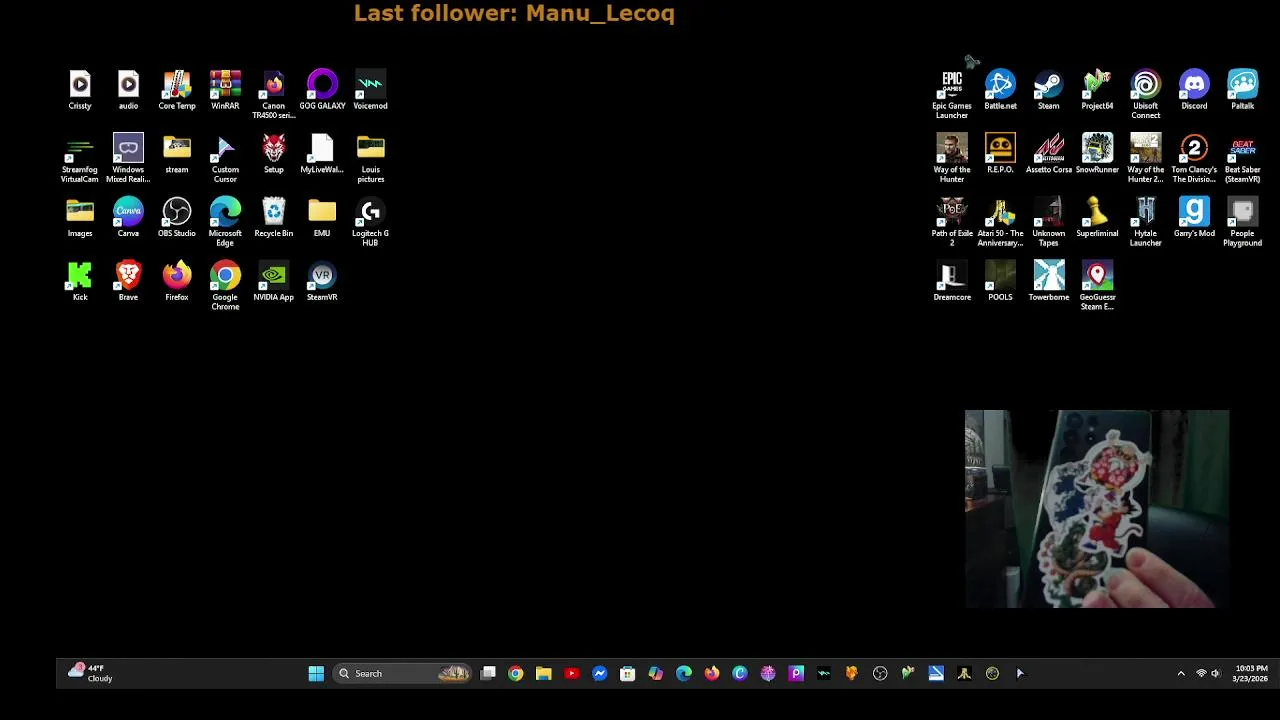
Task: Select the Tom Clancy's The Division icon
Action: (1194, 158)
